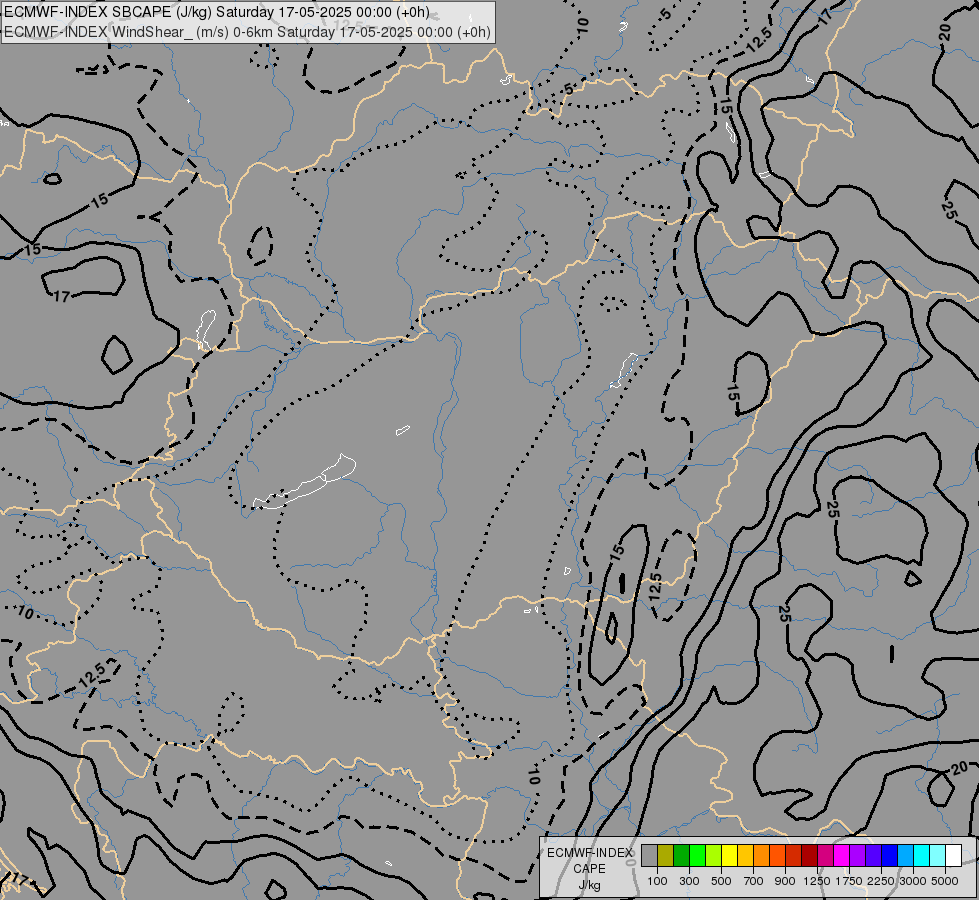Click the legend ECMWF-INDEX heading
The height and width of the screenshot is (900, 979).
click(x=589, y=853)
